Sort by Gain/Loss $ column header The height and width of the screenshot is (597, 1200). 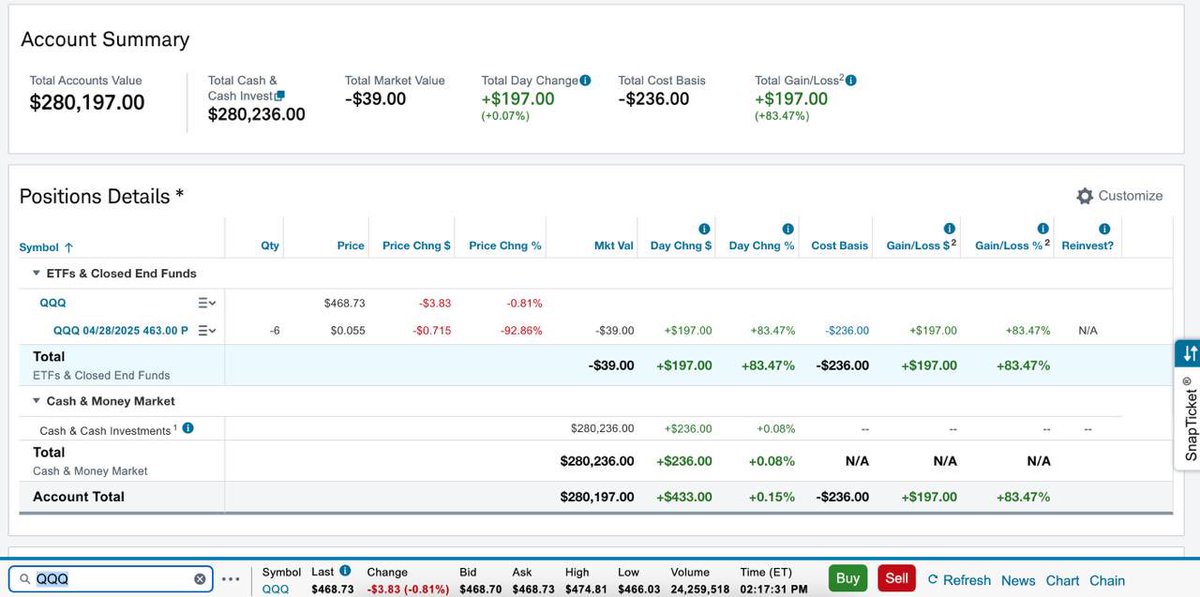pos(922,245)
